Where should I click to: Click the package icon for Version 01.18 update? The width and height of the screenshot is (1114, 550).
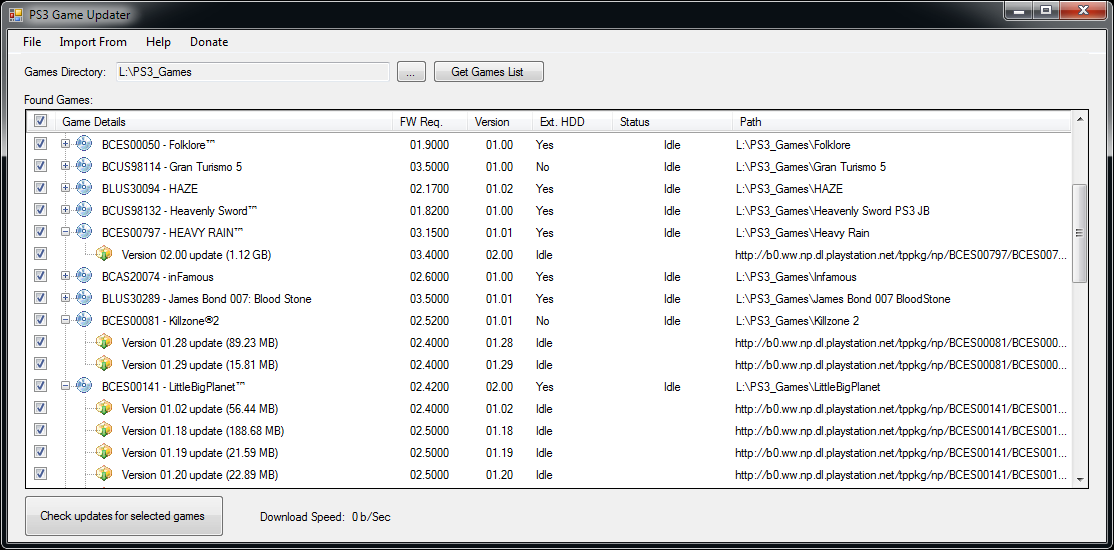(104, 431)
